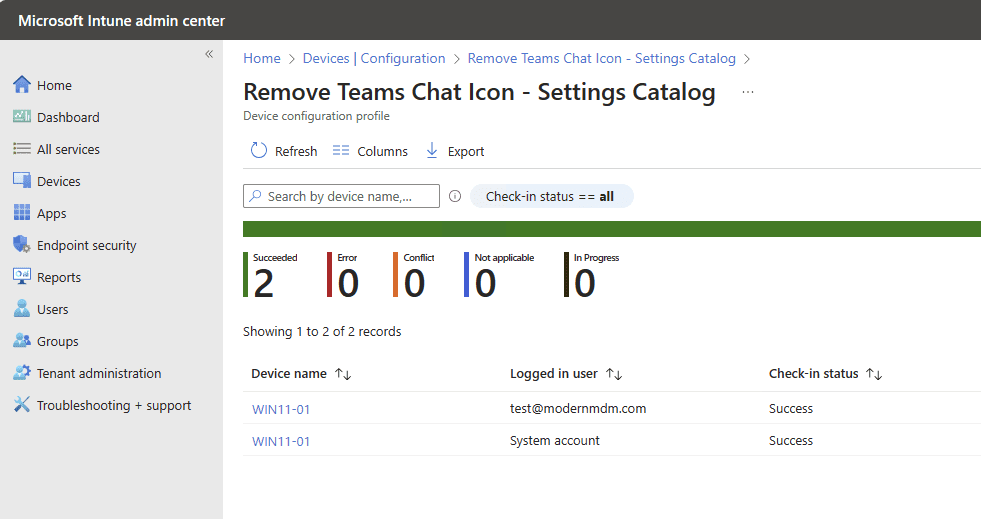Click Success status for System account row

pos(791,440)
